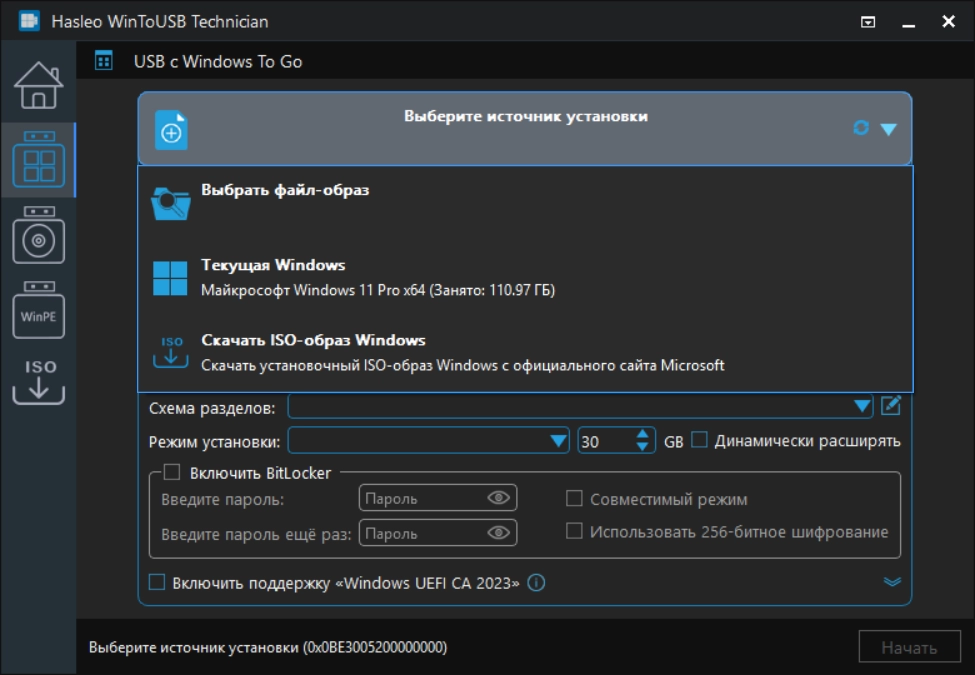The width and height of the screenshot is (975, 675).
Task: Collapse the installation source dropdown arrow
Action: 889,129
